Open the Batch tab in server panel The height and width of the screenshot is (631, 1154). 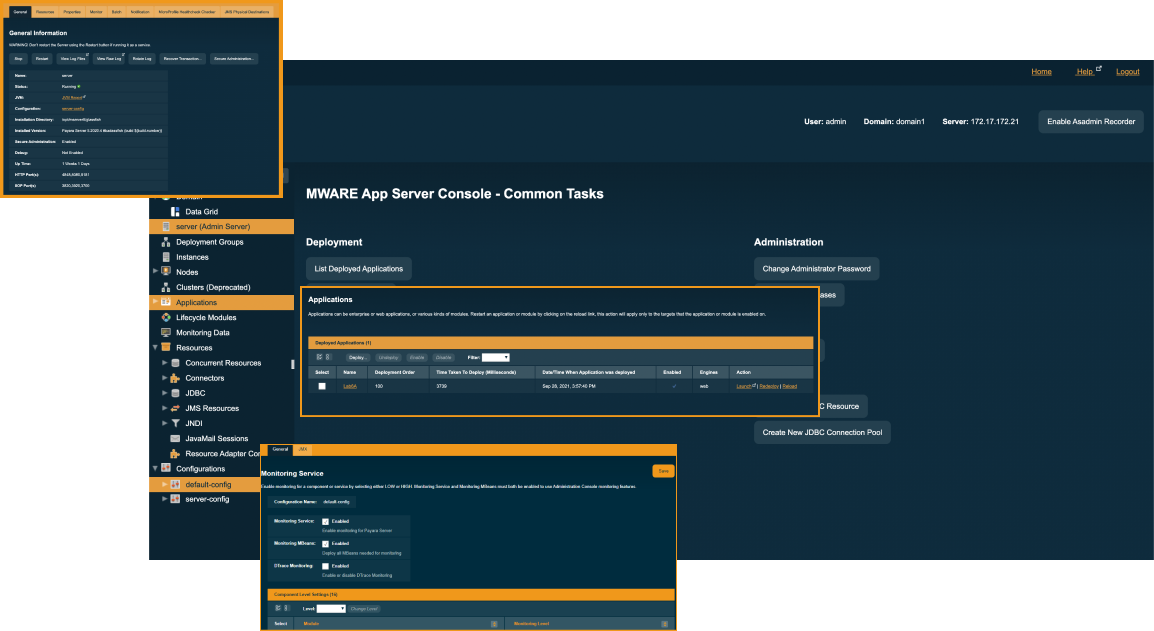point(116,12)
